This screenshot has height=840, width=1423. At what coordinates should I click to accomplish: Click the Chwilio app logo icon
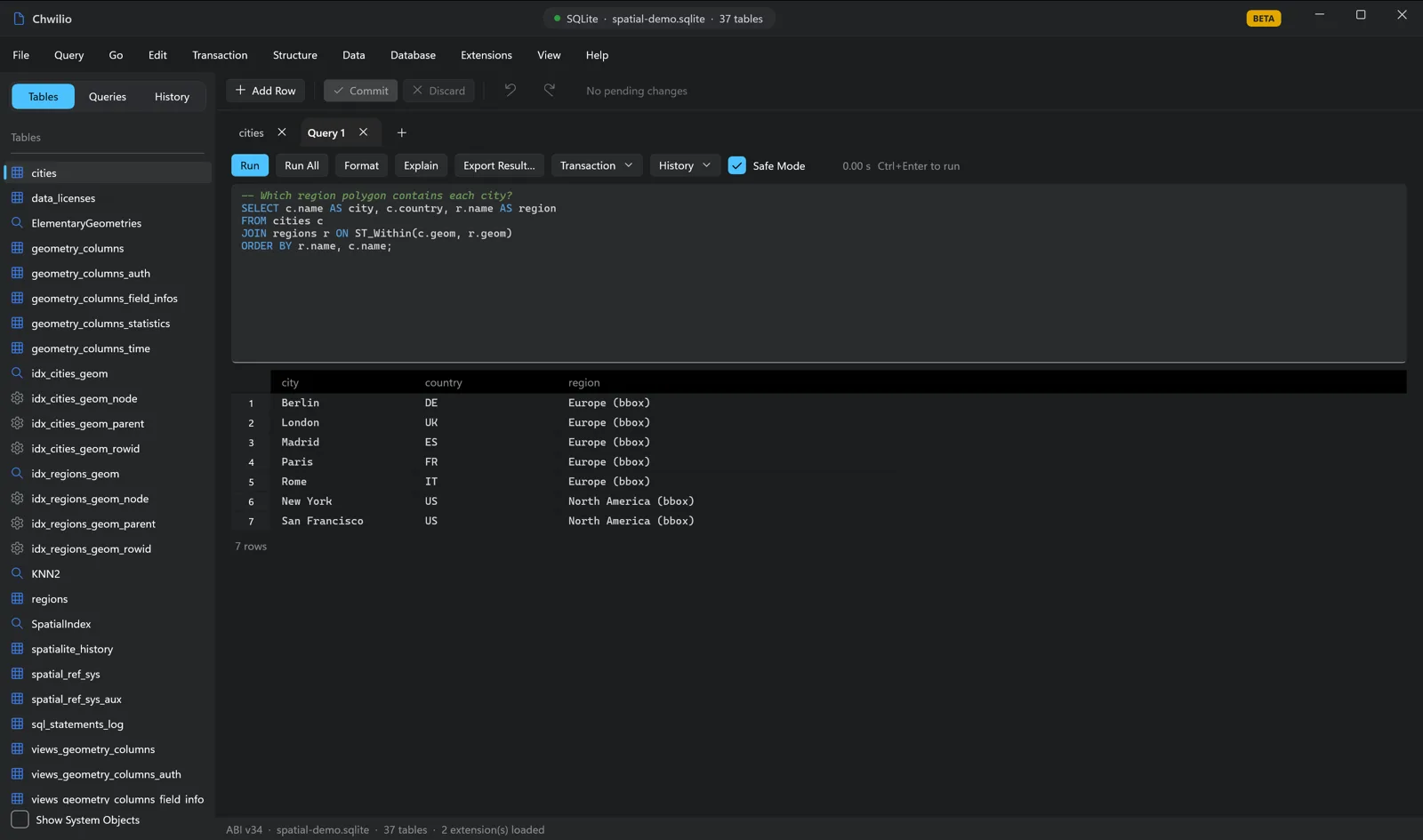point(19,18)
